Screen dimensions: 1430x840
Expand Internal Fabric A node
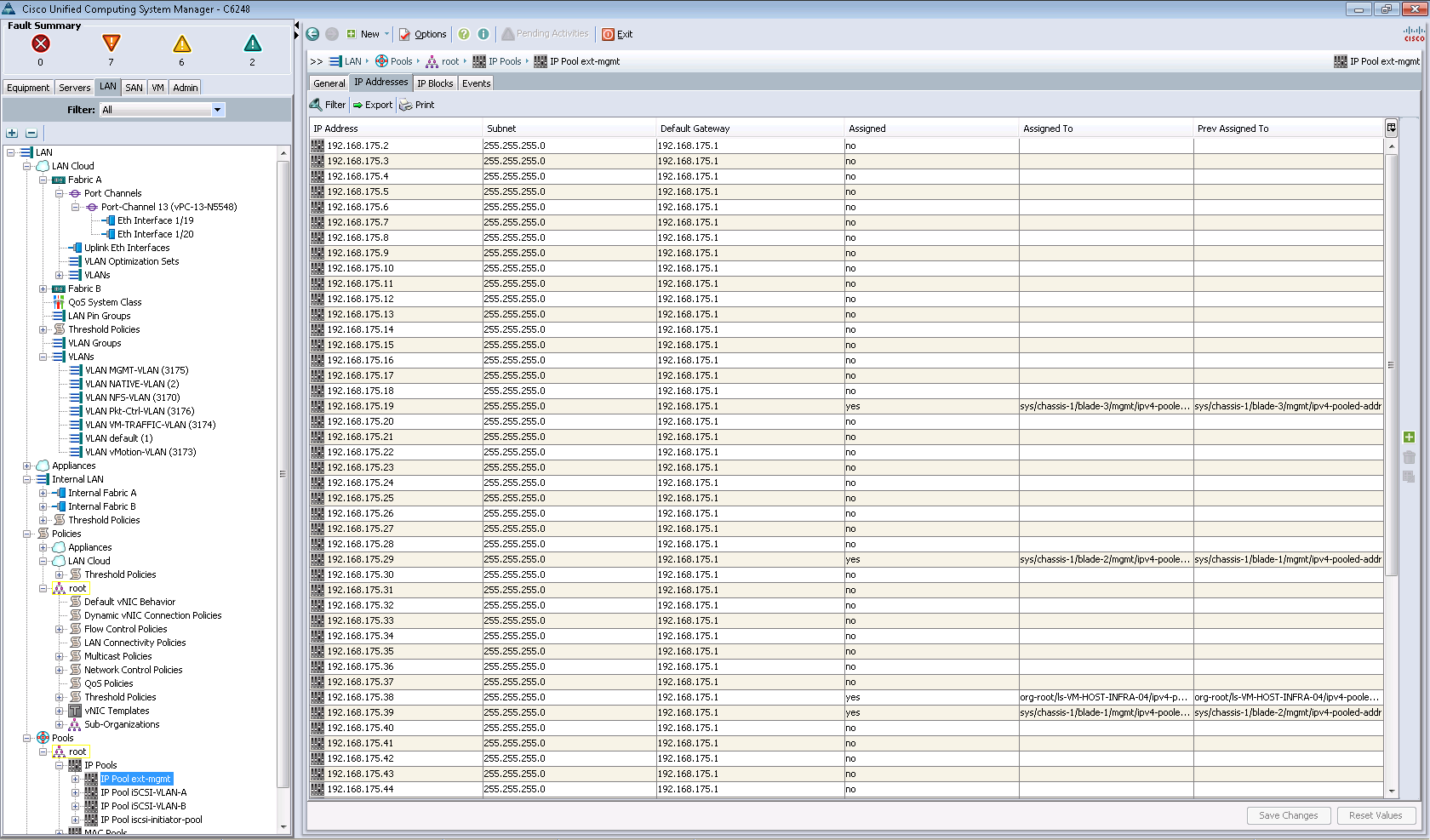tap(43, 493)
